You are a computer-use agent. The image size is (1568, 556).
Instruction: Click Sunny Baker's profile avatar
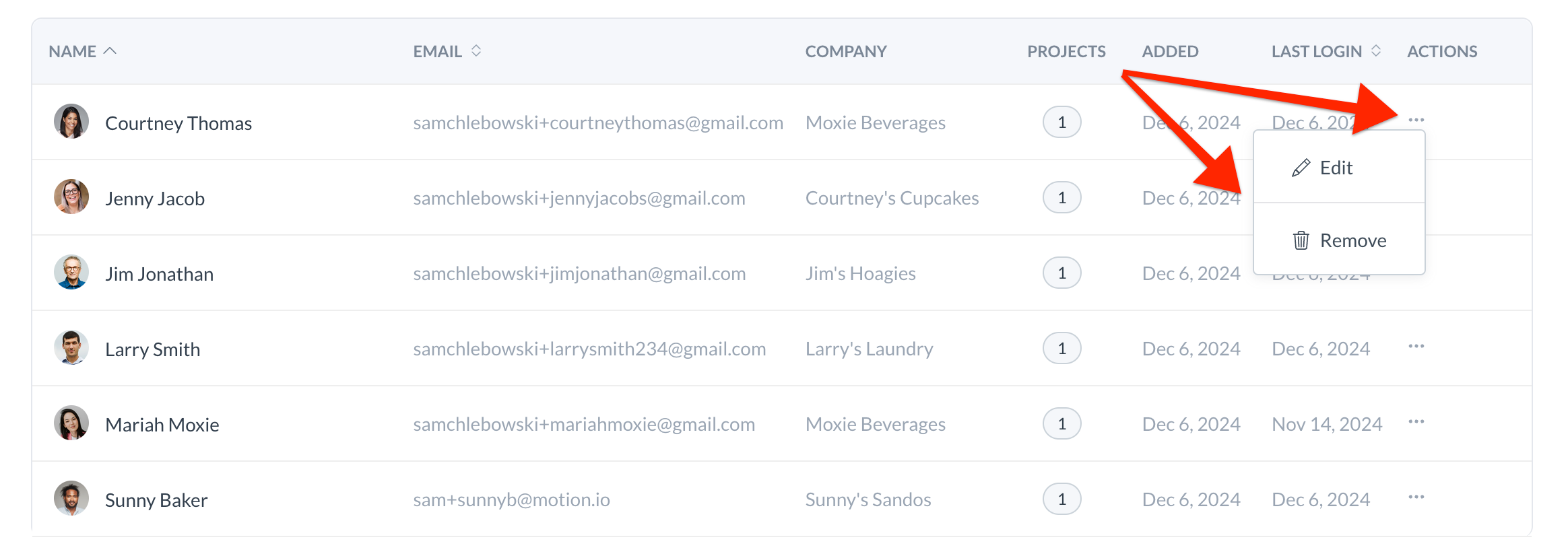pos(71,499)
